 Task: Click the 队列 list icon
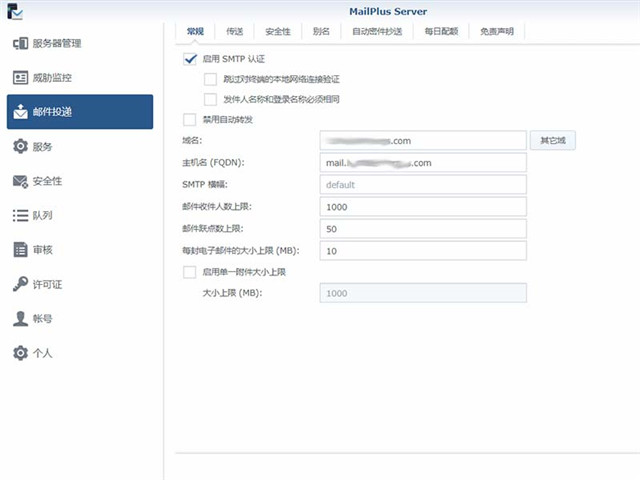[x=20, y=215]
